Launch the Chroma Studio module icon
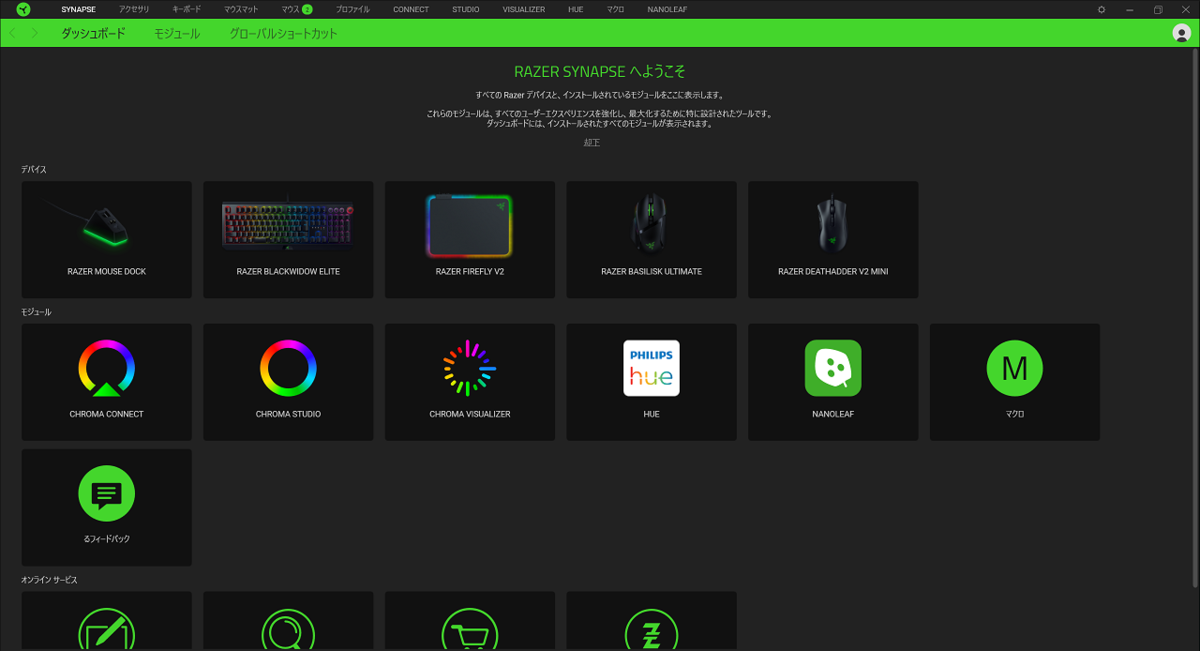Image resolution: width=1200 pixels, height=651 pixels. [288, 368]
